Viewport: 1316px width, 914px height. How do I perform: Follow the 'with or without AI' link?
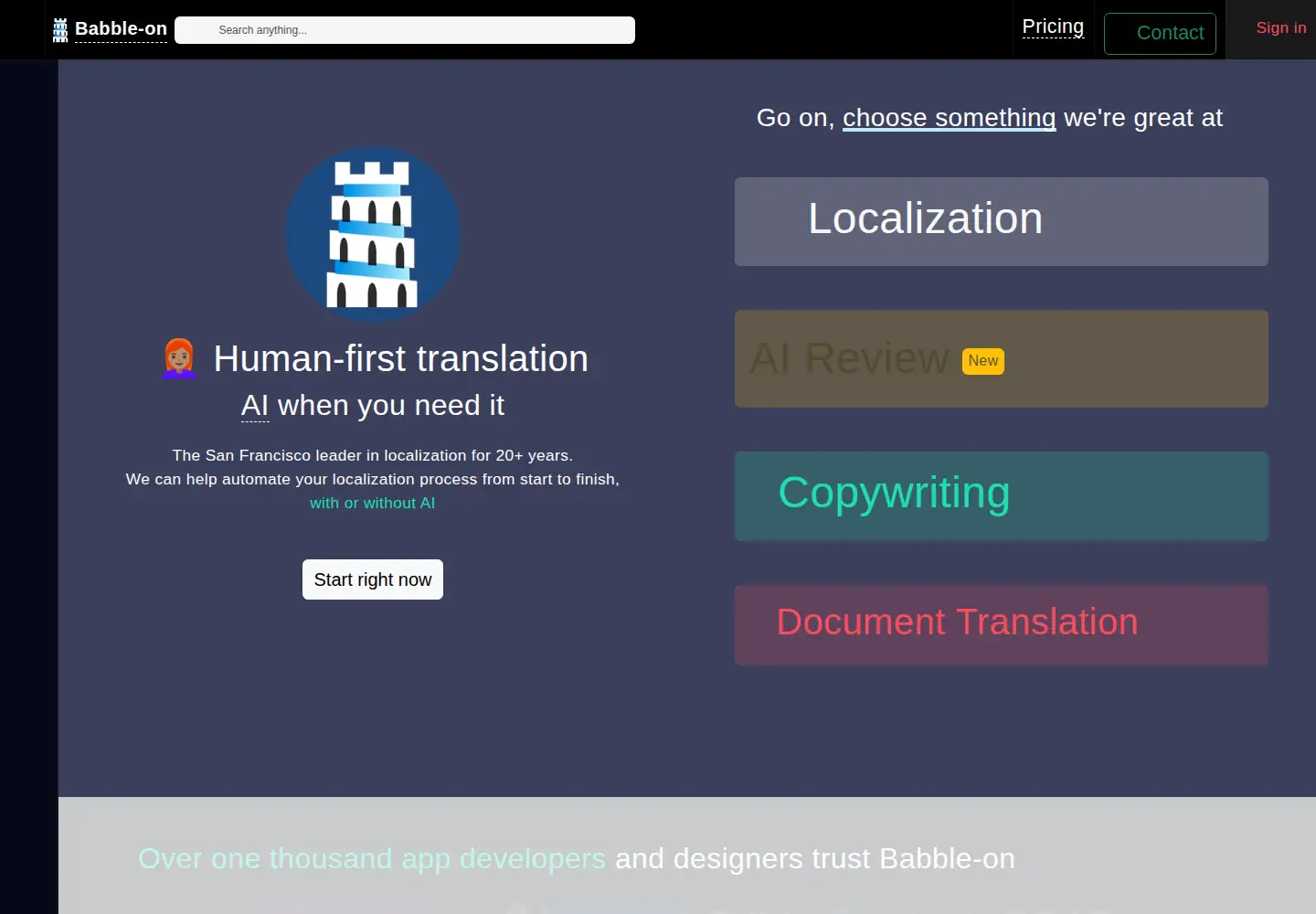point(373,504)
